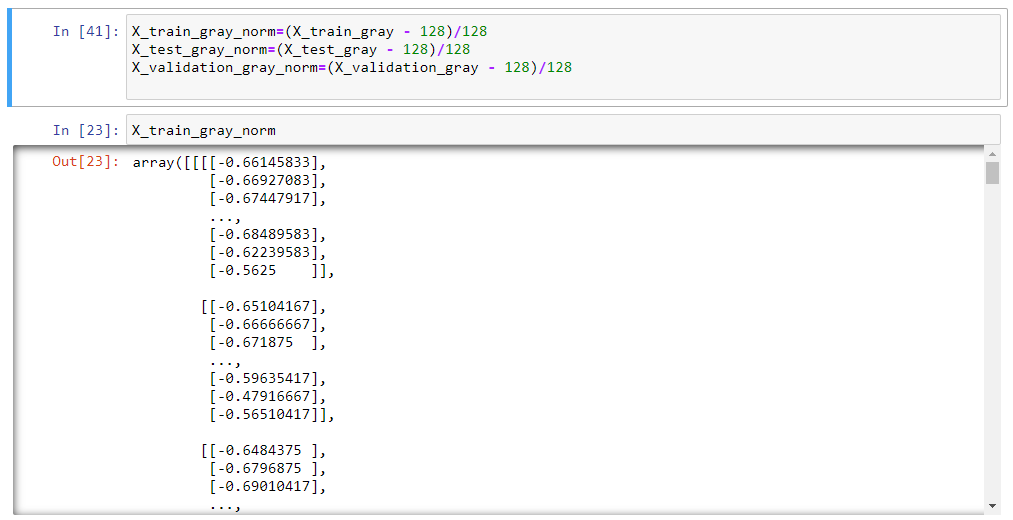Click the value -0.59635417 in output
Screen dimensions: 1013x520
(x=264, y=379)
